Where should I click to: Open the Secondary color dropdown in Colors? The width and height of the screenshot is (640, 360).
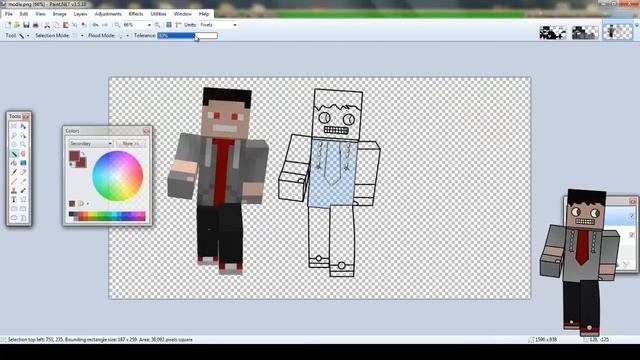[91, 144]
